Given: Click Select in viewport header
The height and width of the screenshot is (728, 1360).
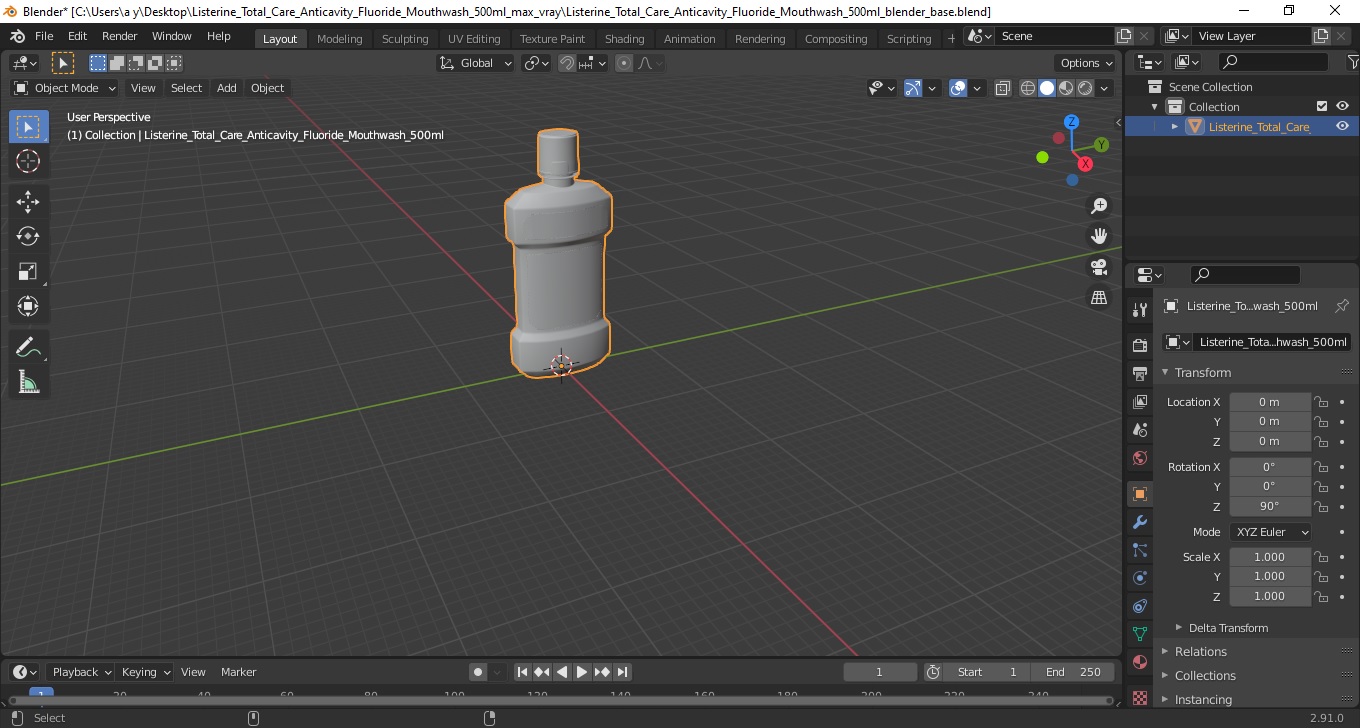Looking at the screenshot, I should click(x=186, y=88).
